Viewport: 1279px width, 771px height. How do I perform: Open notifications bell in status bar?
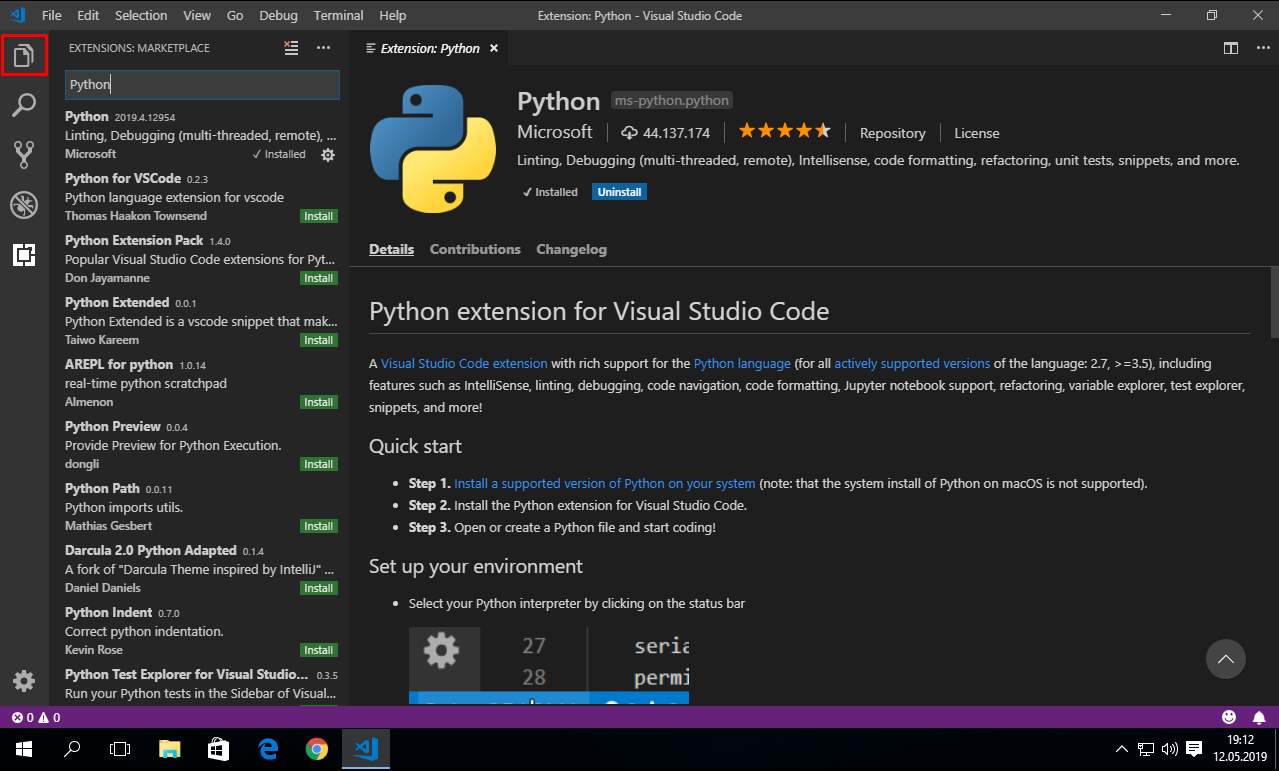[1258, 717]
